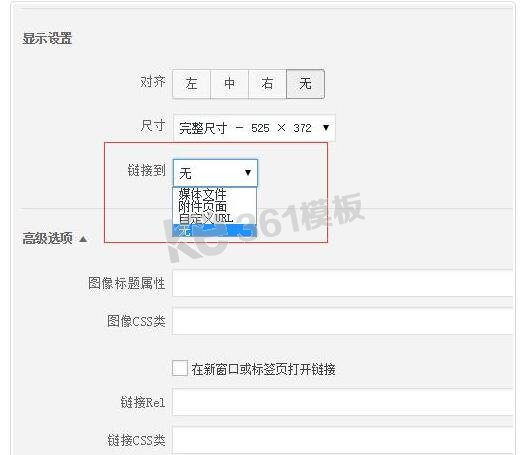Click the 尺寸 label

(153, 126)
